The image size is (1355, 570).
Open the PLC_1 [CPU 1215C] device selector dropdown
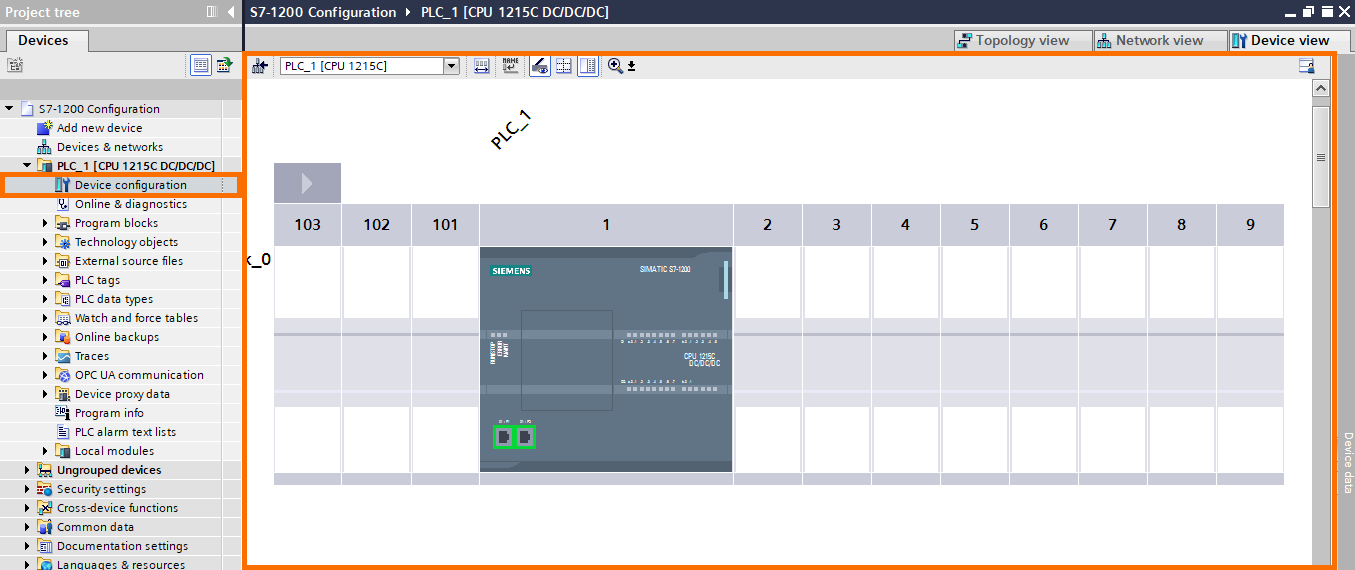tap(451, 66)
